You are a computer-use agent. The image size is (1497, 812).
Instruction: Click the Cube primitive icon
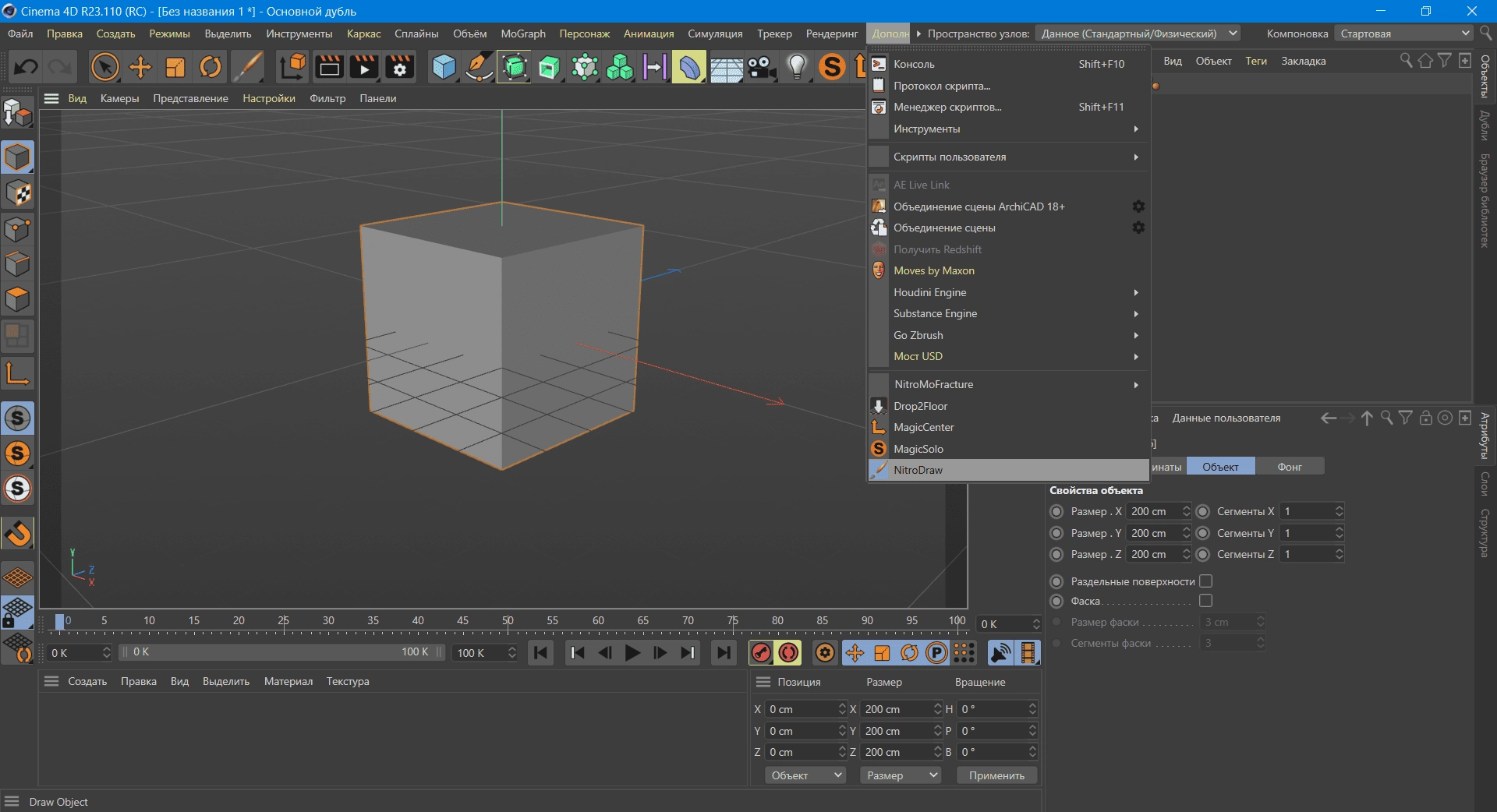[444, 67]
